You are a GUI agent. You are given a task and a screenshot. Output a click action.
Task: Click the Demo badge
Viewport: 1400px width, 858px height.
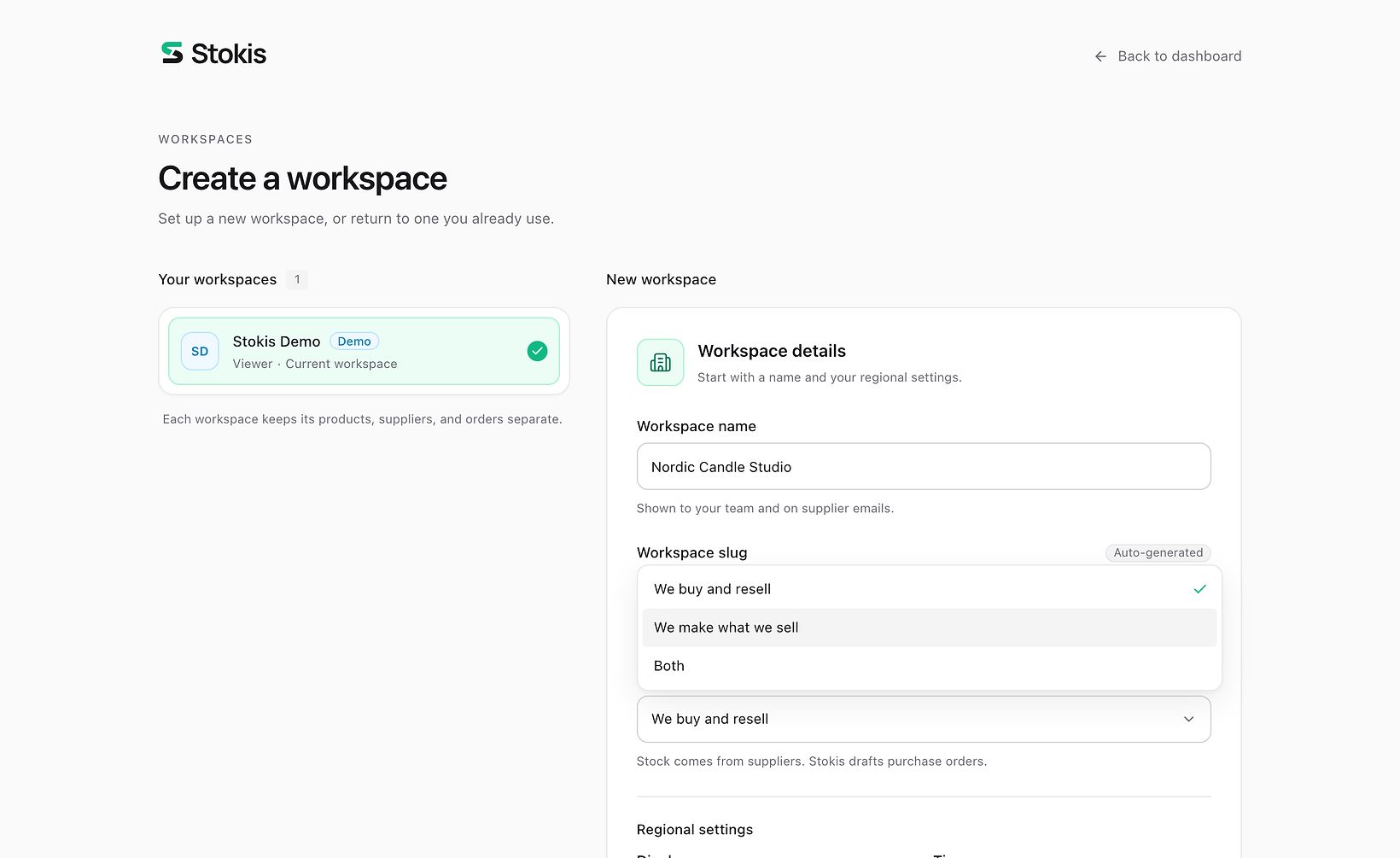(354, 341)
